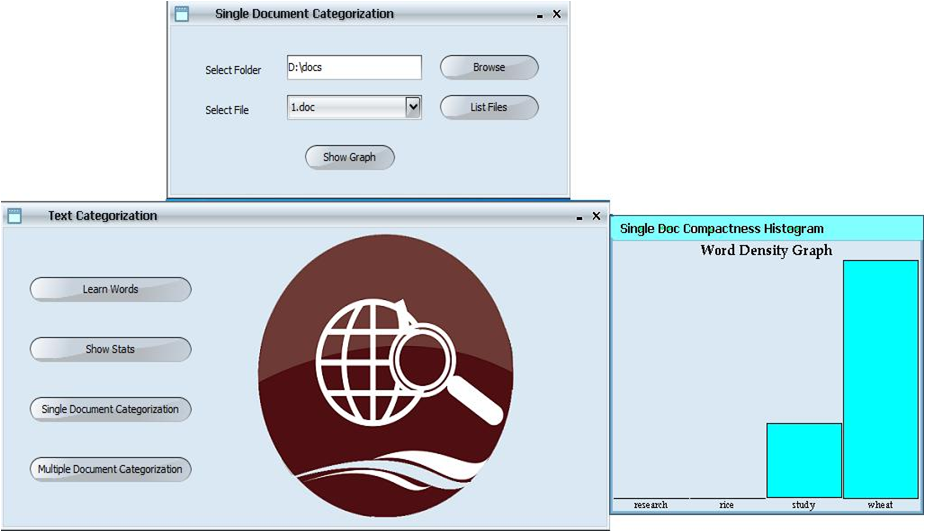Open Multiple Document Categorization
The height and width of the screenshot is (532, 925).
pos(110,469)
